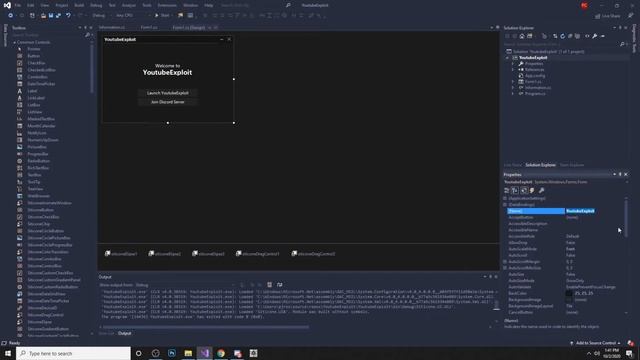This screenshot has width=640, height=360.
Task: Collapse the Common Controls toolbox group
Action: [15, 42]
